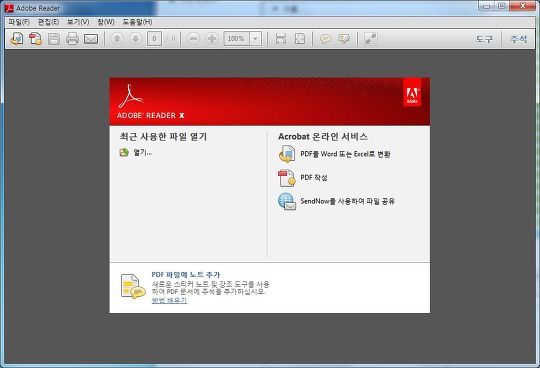Select the highlight text tool icon

344,39
